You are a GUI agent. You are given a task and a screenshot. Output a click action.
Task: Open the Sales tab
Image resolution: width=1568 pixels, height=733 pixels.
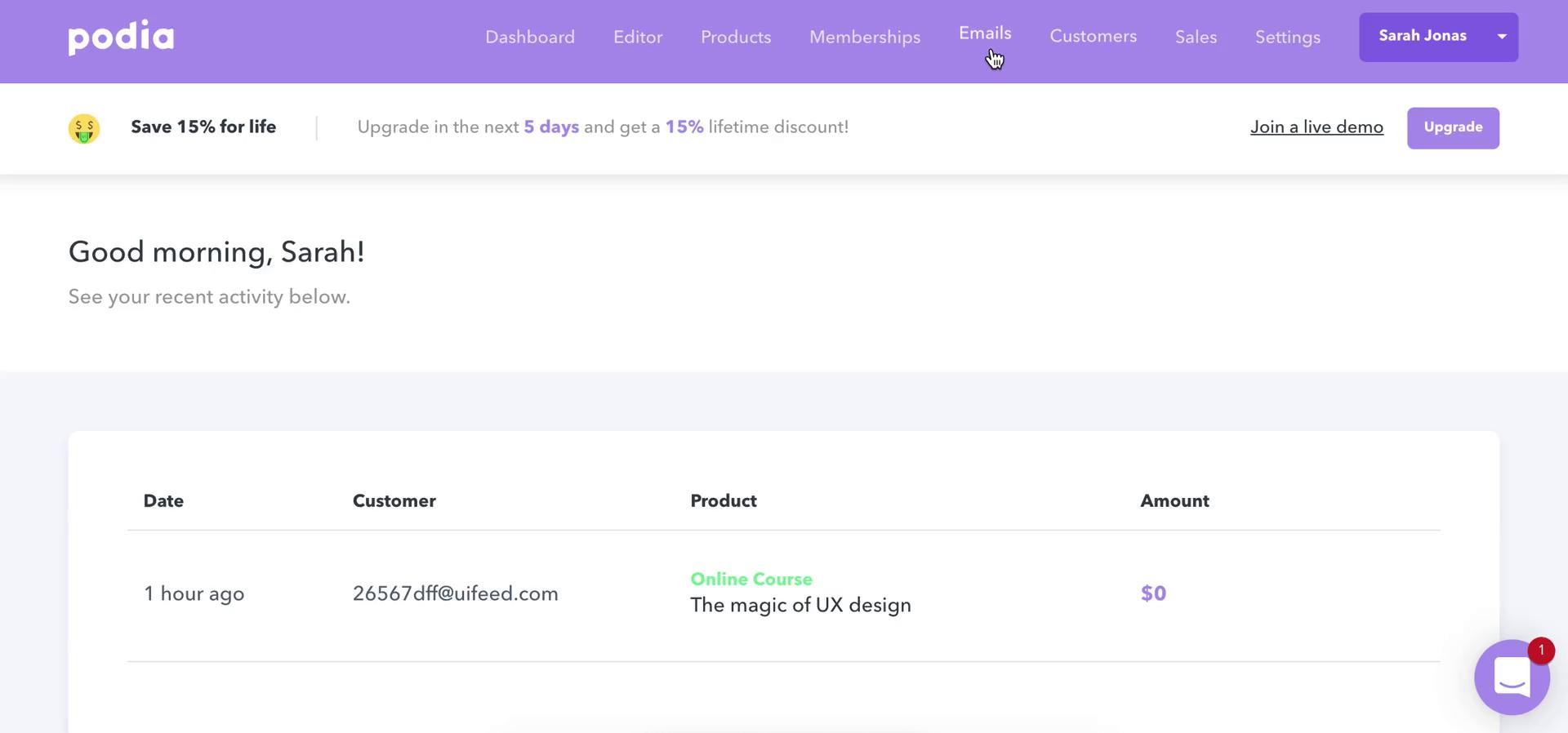1196,37
